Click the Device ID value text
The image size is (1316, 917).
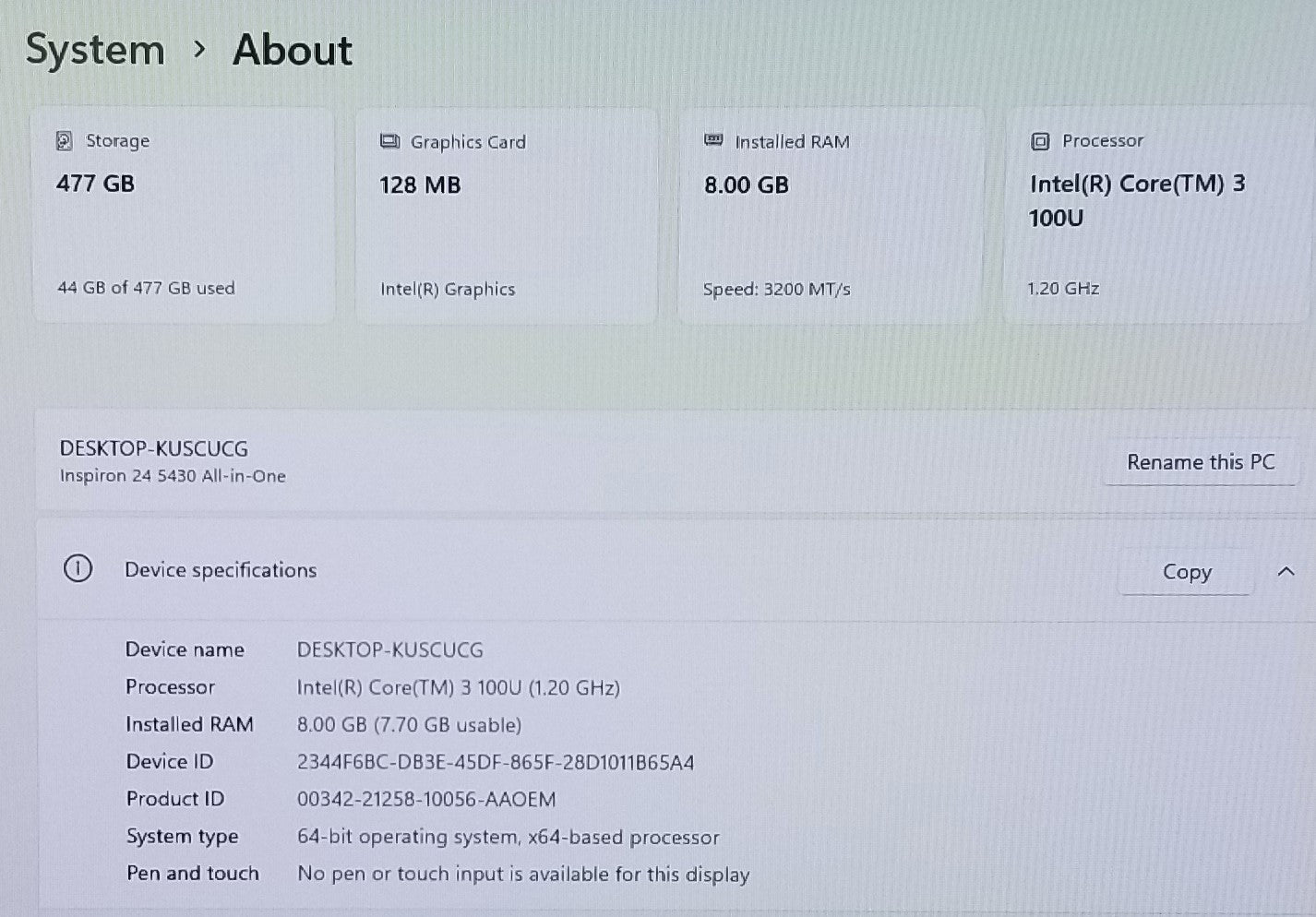(495, 762)
